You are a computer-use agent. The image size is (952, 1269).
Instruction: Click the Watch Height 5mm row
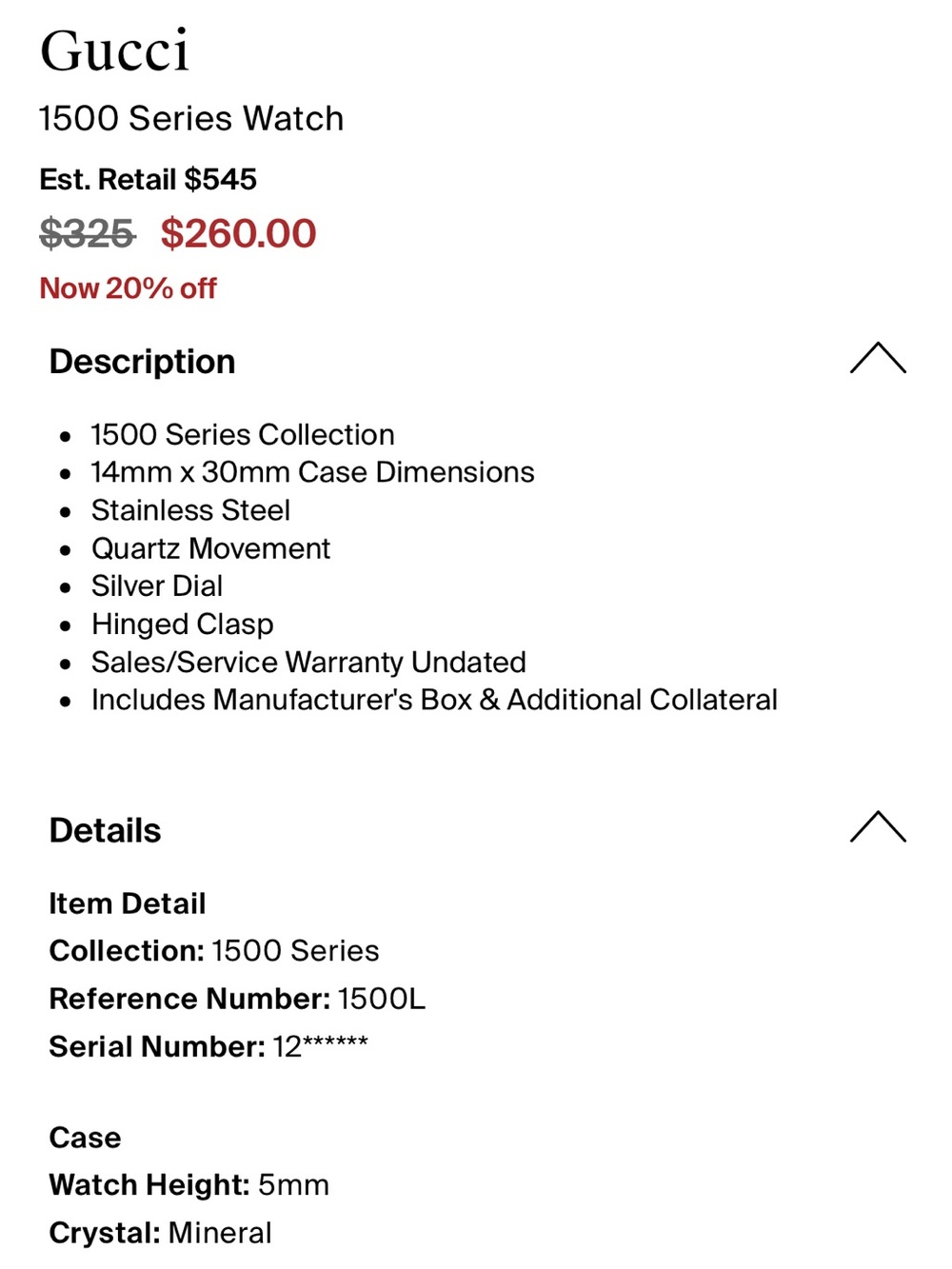click(x=188, y=1184)
